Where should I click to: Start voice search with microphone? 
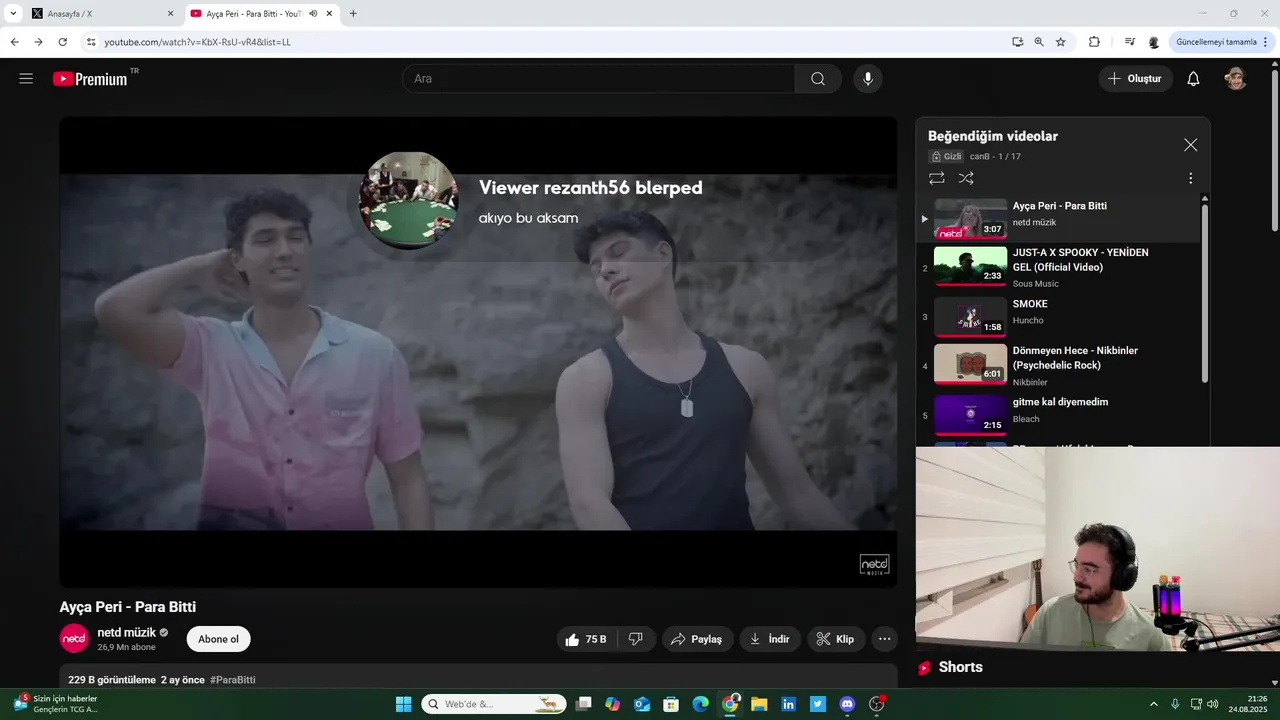(868, 79)
